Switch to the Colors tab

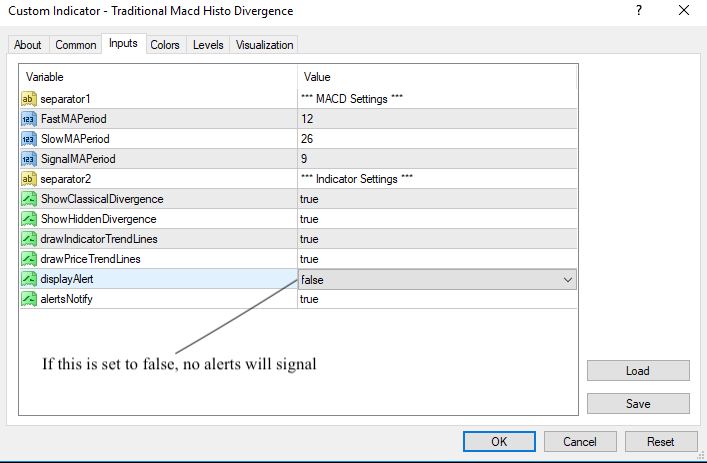(165, 45)
